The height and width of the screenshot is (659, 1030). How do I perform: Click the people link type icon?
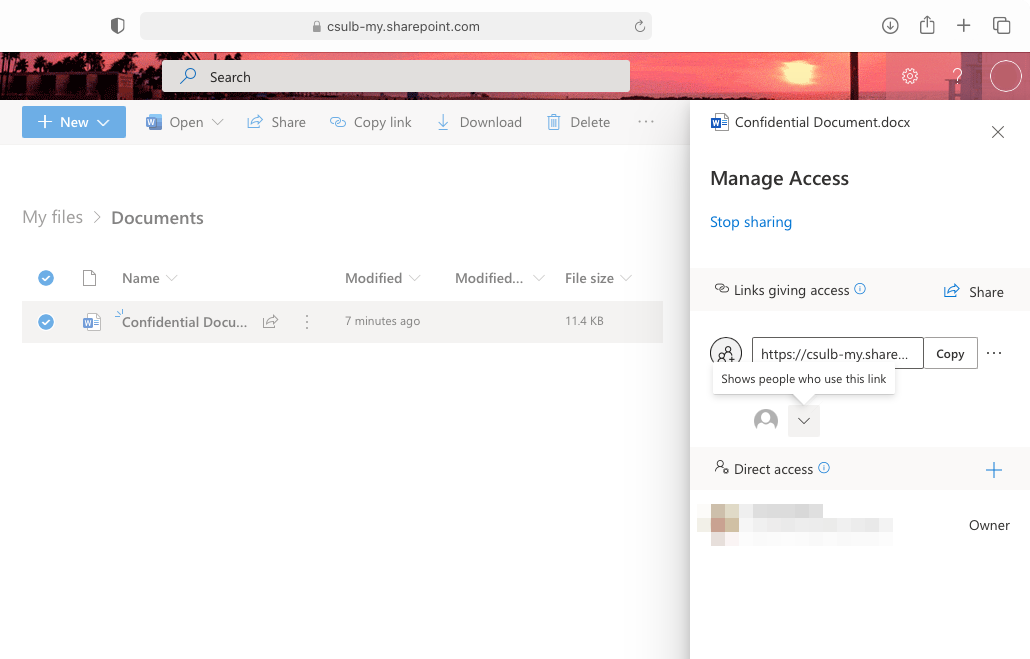point(726,352)
